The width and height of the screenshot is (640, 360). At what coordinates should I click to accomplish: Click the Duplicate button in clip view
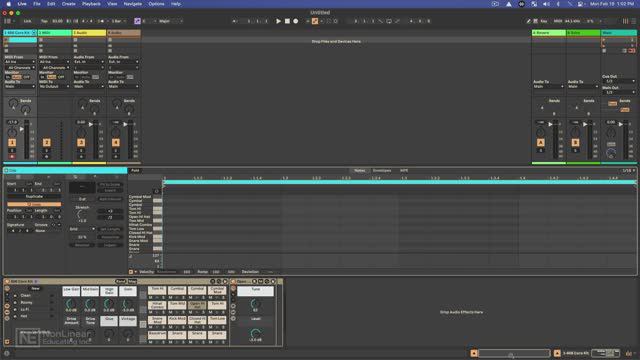(x=34, y=197)
